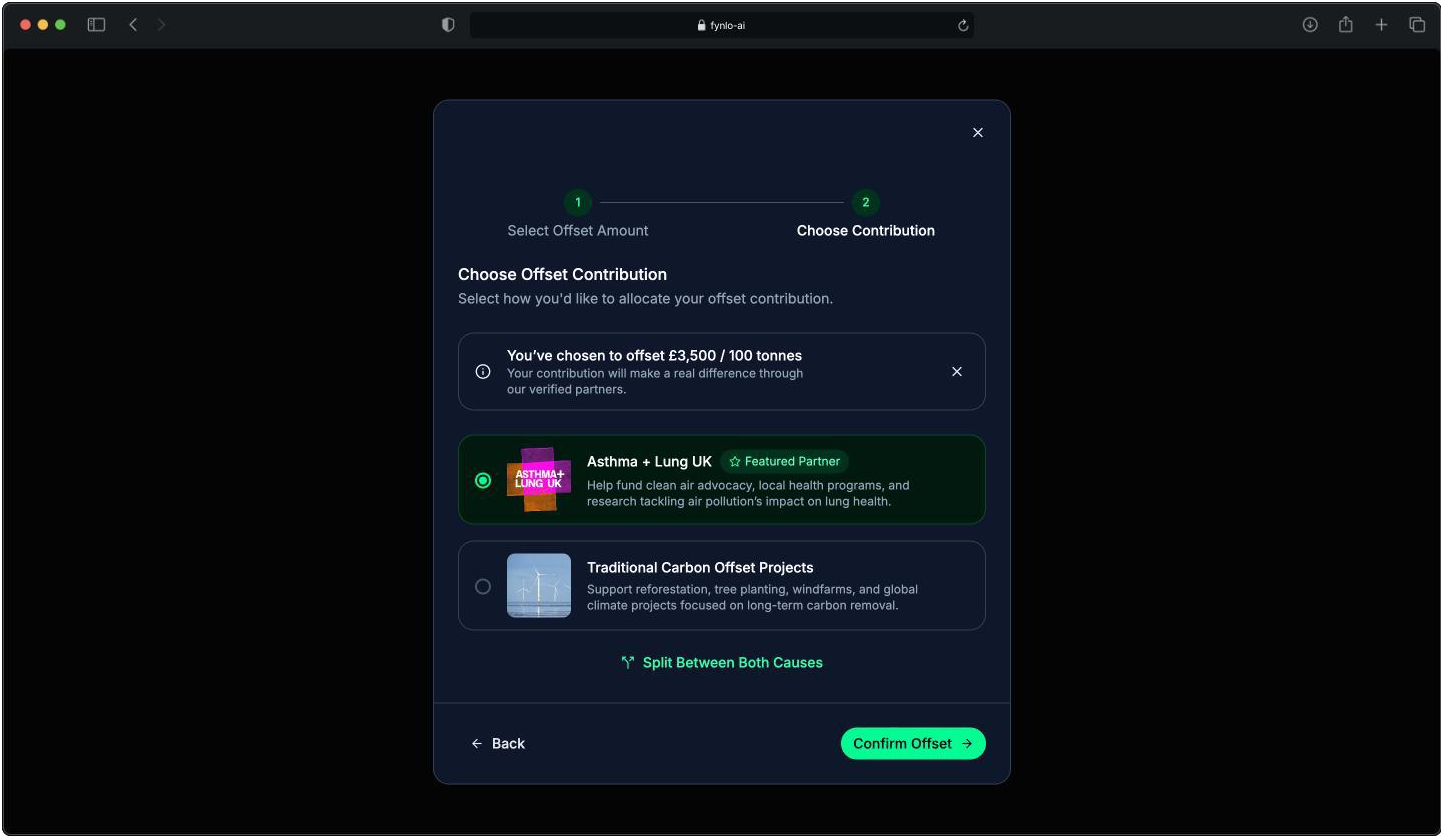Click the Share icon in toolbar
Viewport: 1441px width, 837px height.
point(1346,25)
